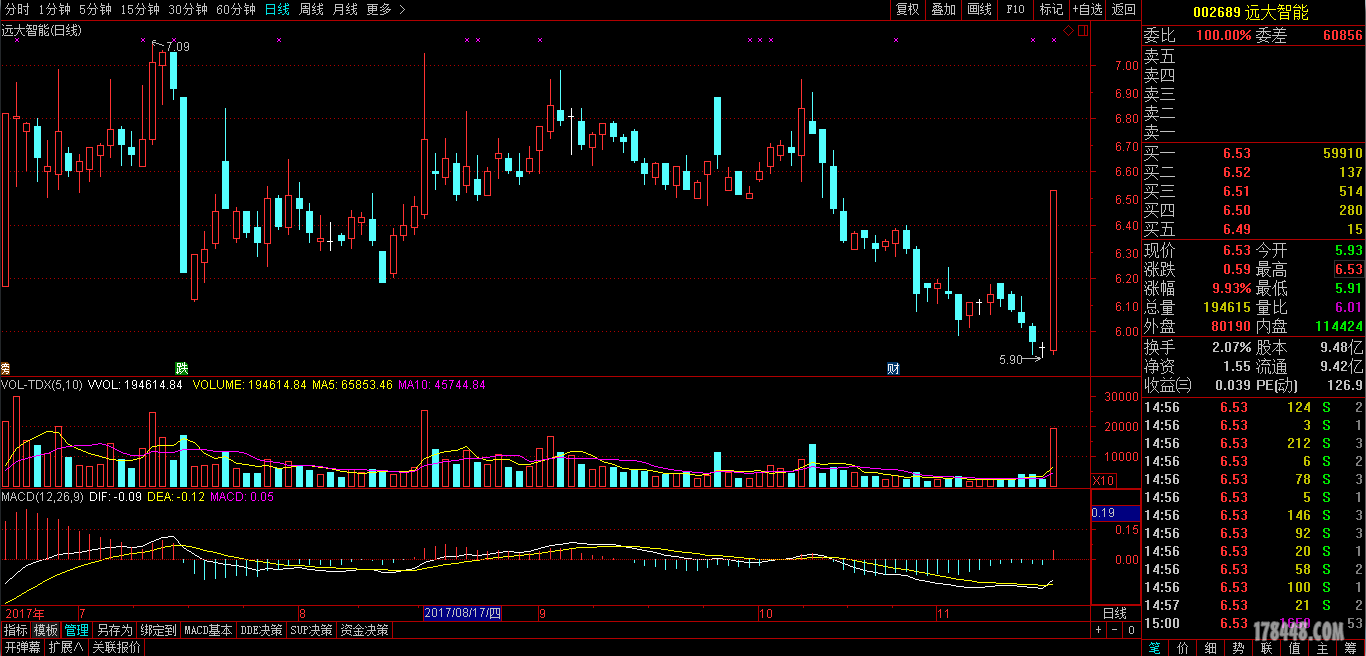Viewport: 1366px width, 656px height.
Task: Open the 画线 drawing tools
Action: (979, 9)
